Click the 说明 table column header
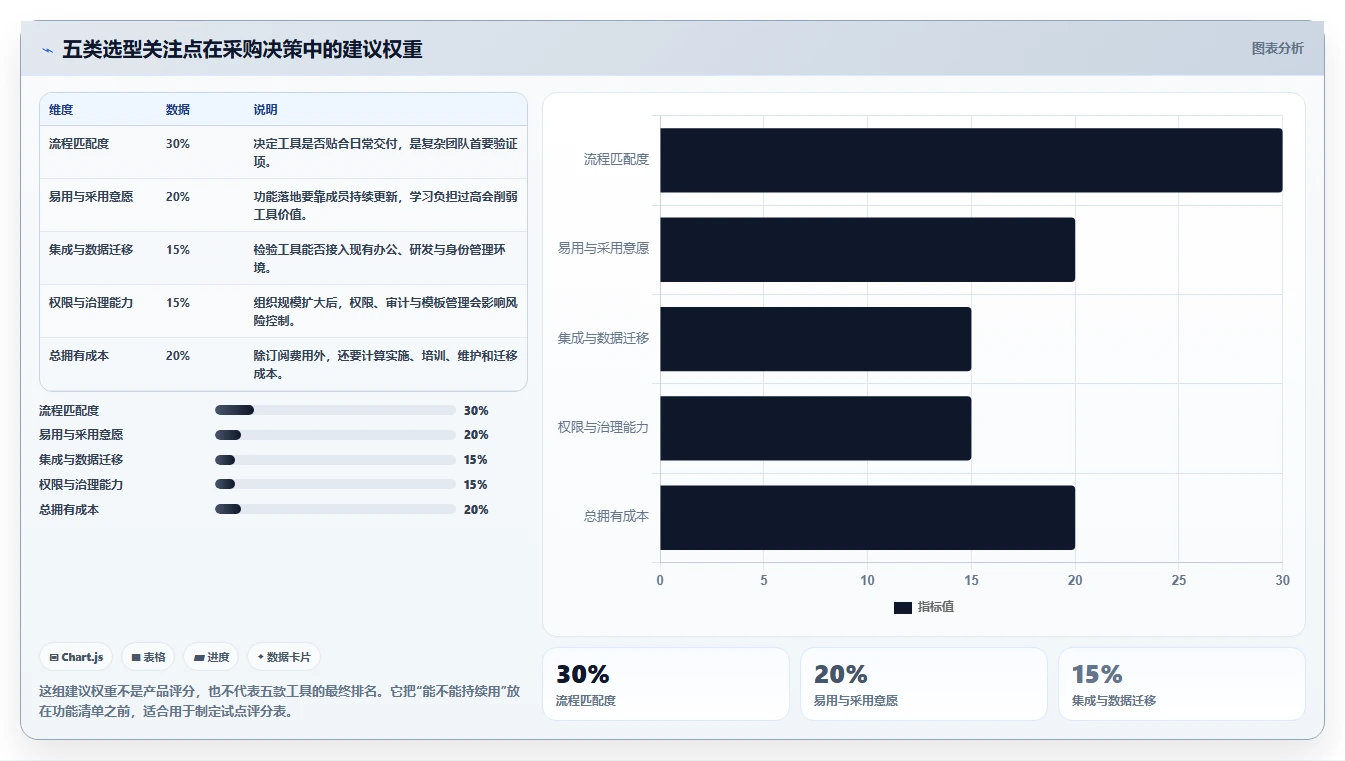Viewport: 1345px width, 761px height. [x=265, y=110]
